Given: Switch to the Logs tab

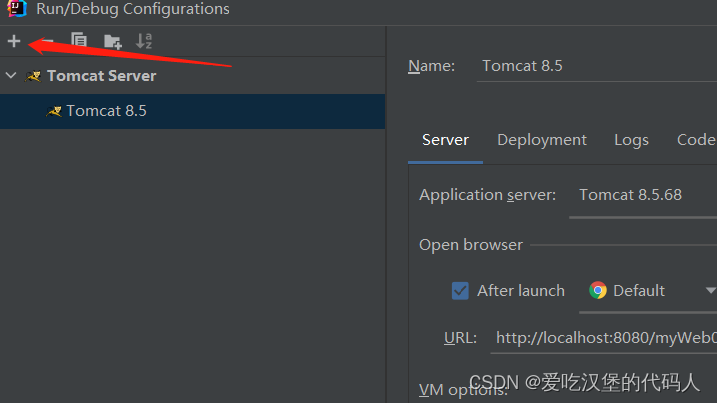Looking at the screenshot, I should coord(631,140).
